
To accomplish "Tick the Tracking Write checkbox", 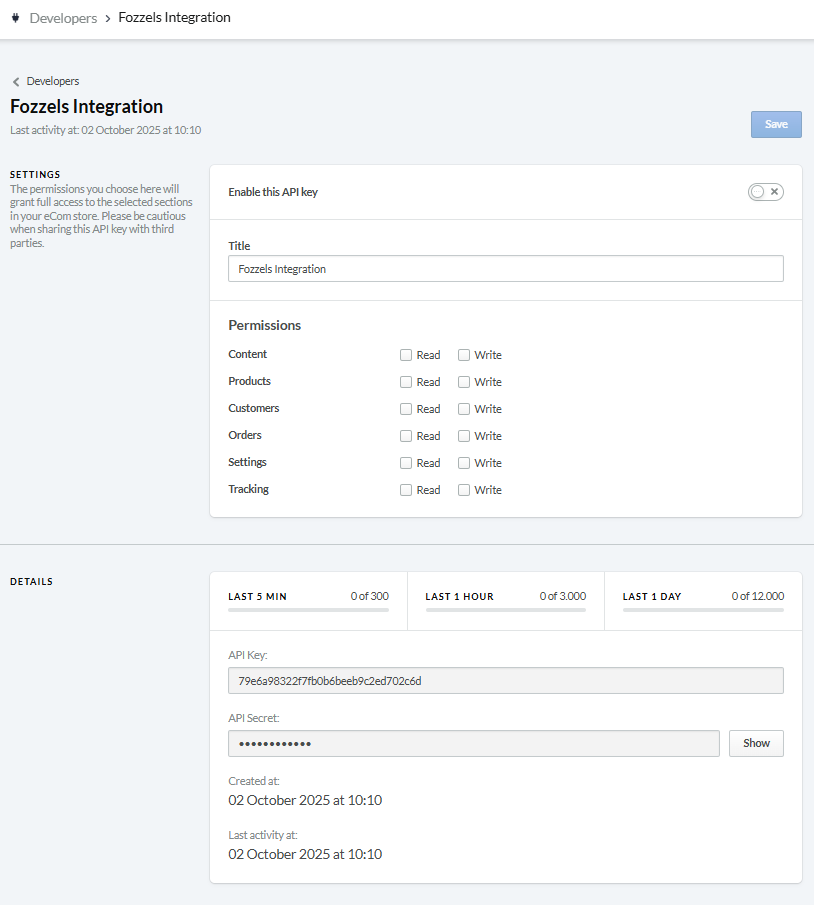I will [464, 490].
